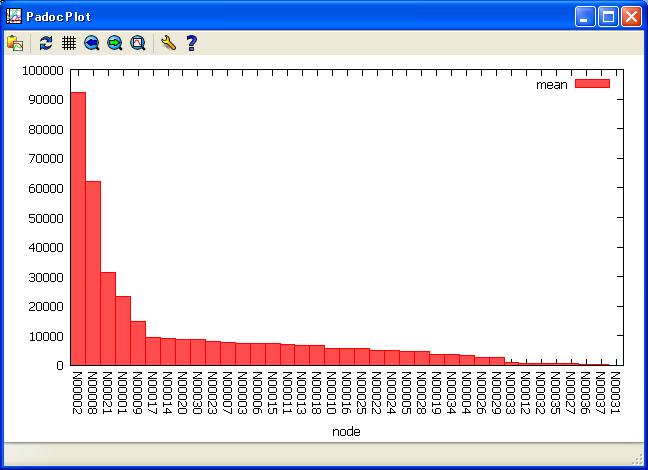Maximize the Padoc Plot window
The height and width of the screenshot is (470, 648).
[x=608, y=16]
